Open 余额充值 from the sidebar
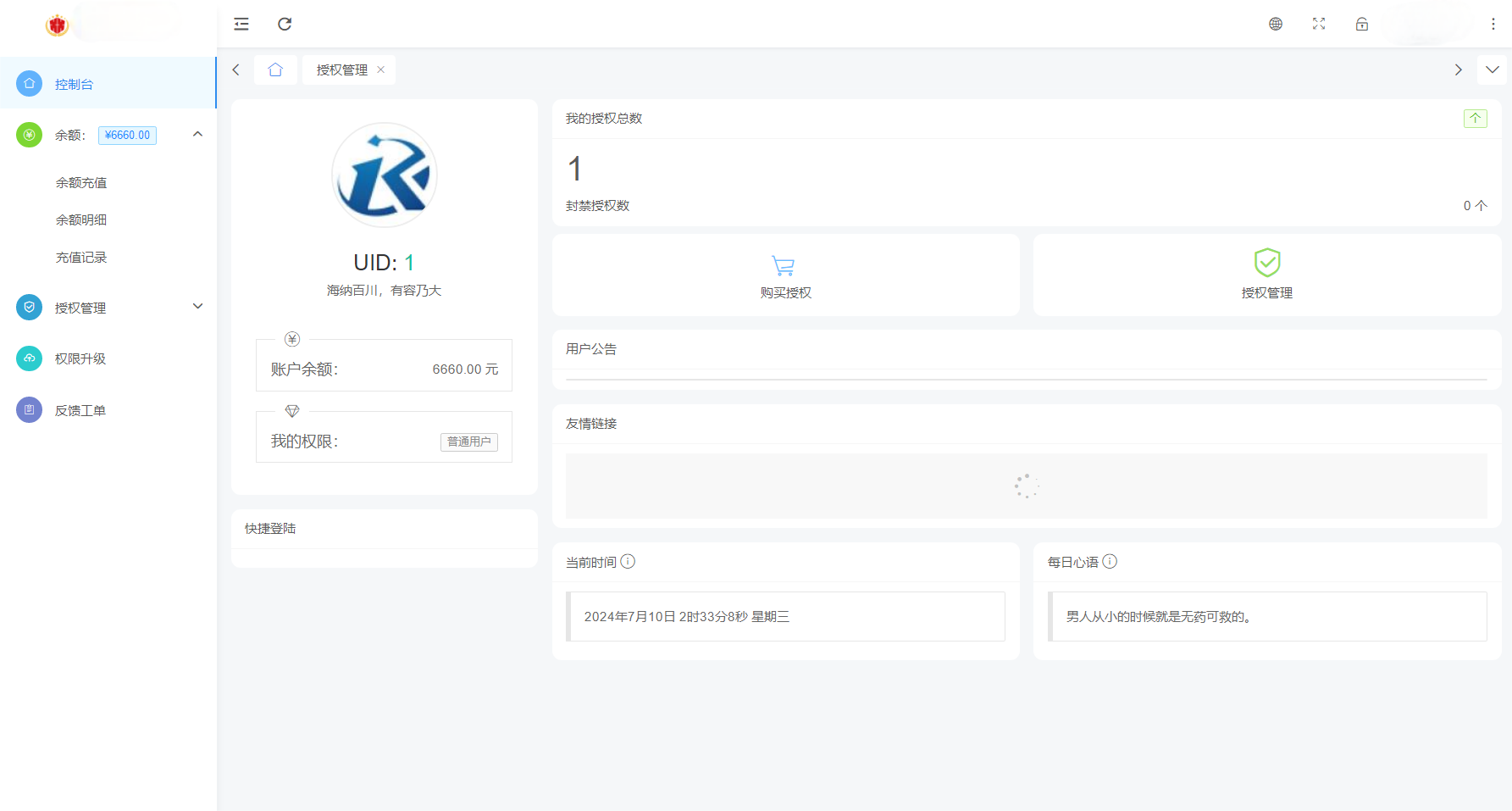 click(x=81, y=182)
